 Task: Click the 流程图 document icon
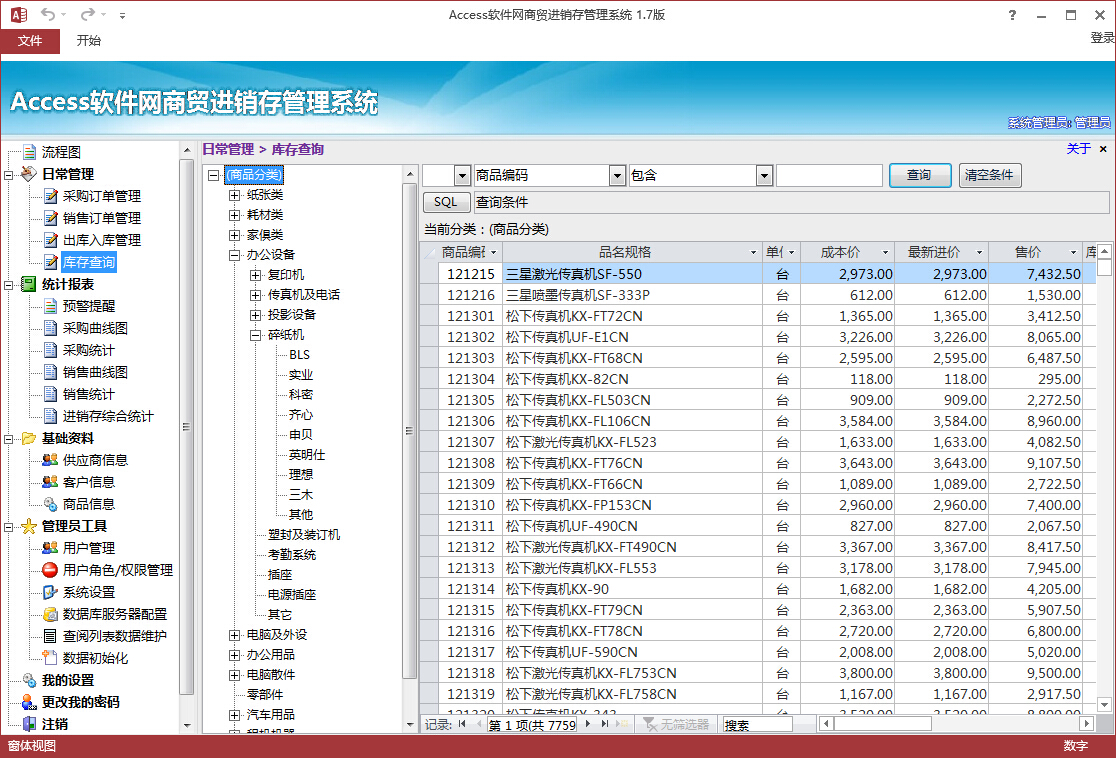click(x=29, y=152)
